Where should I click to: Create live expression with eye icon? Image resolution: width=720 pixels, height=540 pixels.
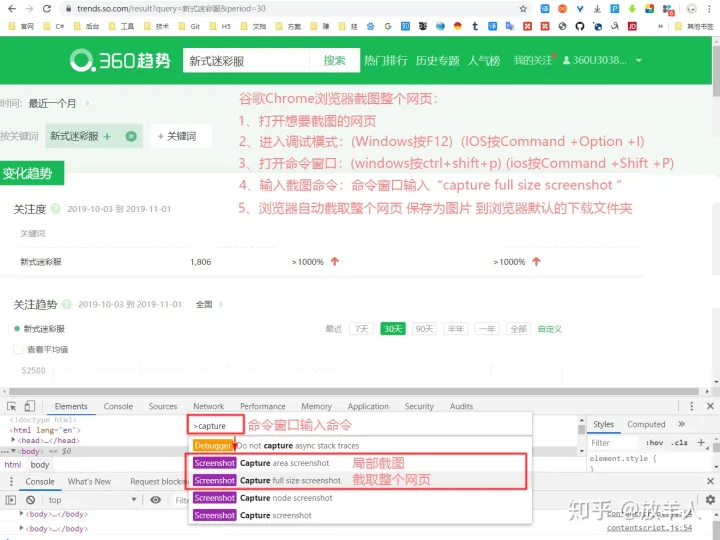pyautogui.click(x=156, y=500)
